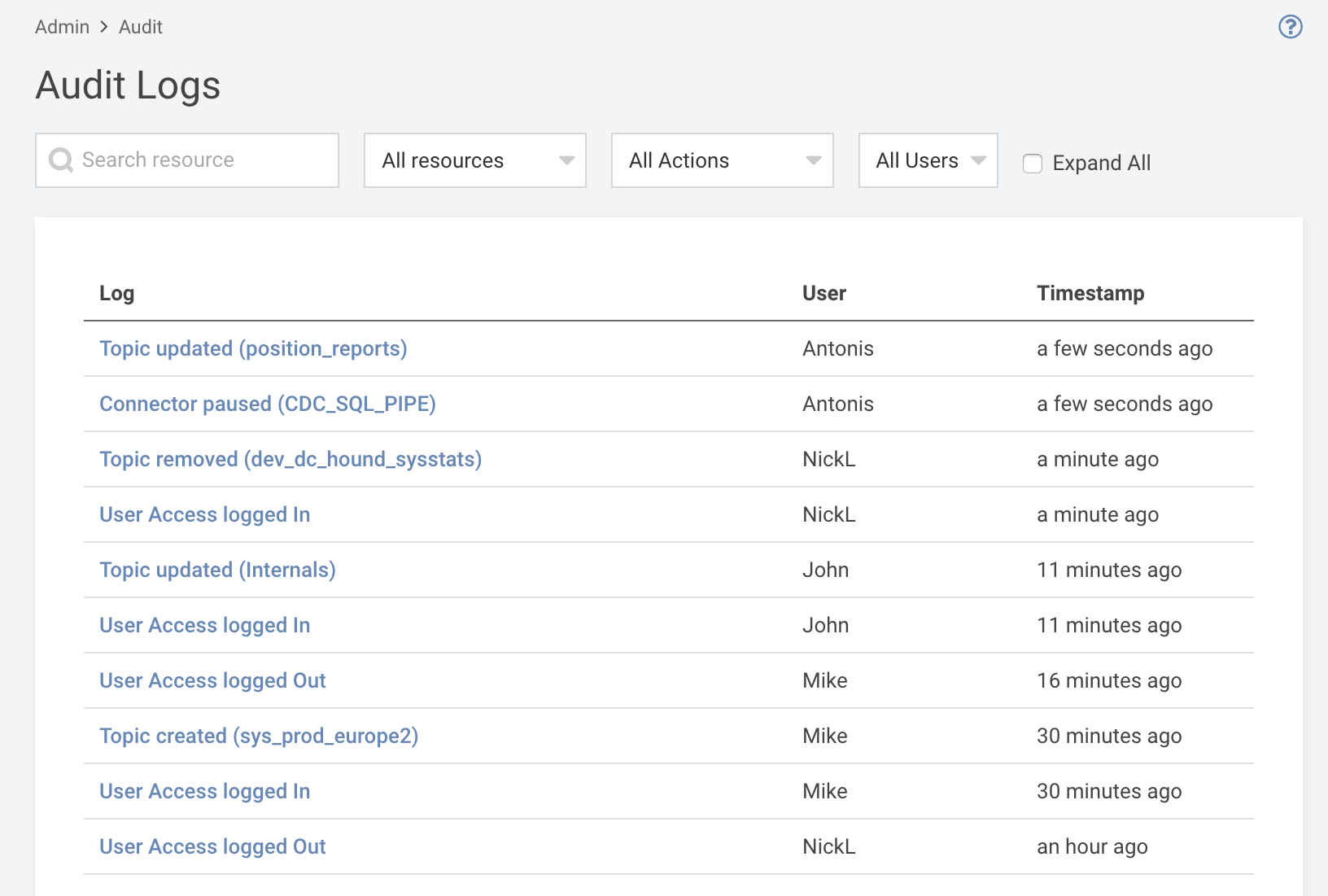Open Topic updated (position_reports) log entry
Viewport: 1328px width, 896px height.
coord(253,348)
